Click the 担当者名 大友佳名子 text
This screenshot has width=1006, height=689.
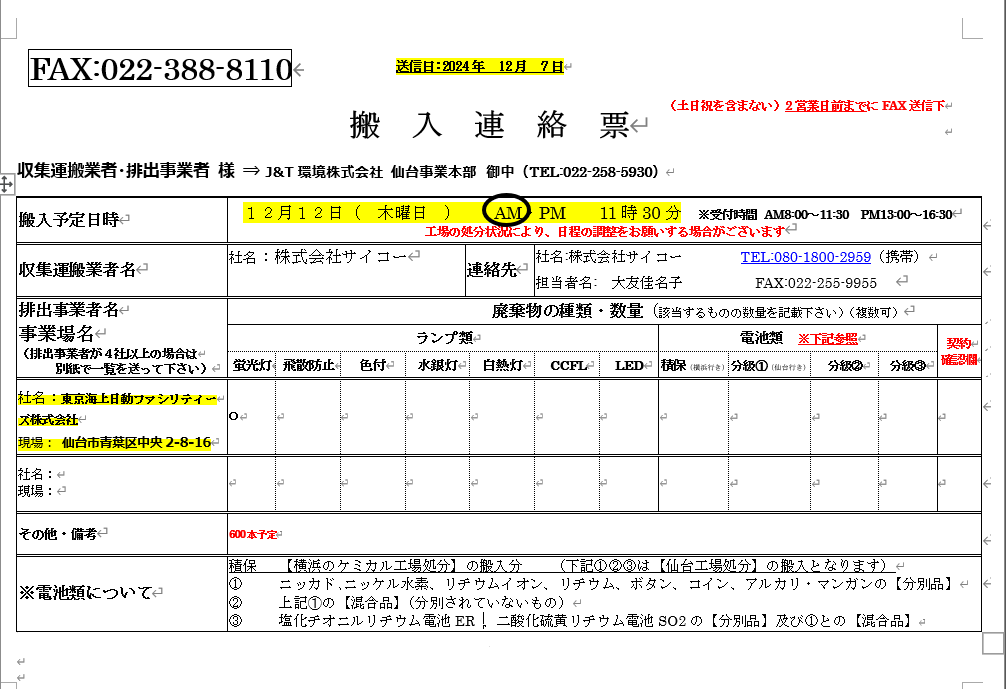(x=609, y=283)
